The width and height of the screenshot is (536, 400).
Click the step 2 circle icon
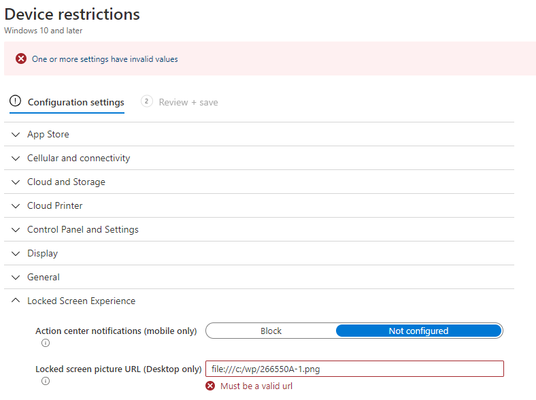pyautogui.click(x=147, y=102)
